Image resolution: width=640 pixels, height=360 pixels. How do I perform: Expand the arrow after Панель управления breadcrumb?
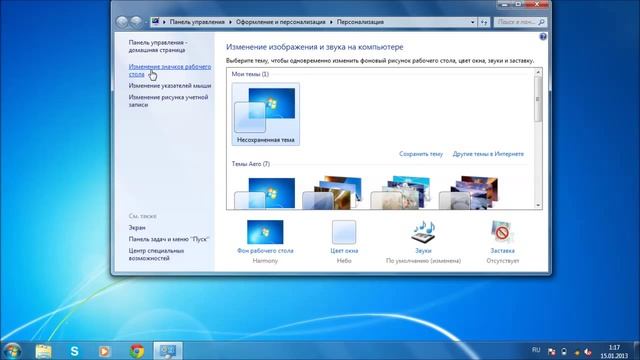tap(231, 22)
